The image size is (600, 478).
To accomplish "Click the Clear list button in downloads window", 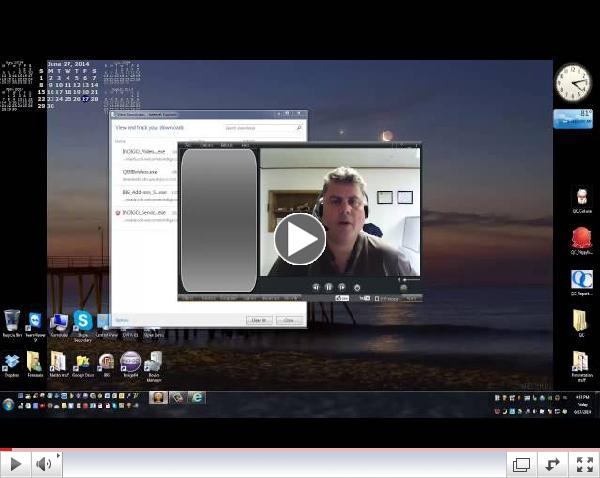I will tap(259, 320).
